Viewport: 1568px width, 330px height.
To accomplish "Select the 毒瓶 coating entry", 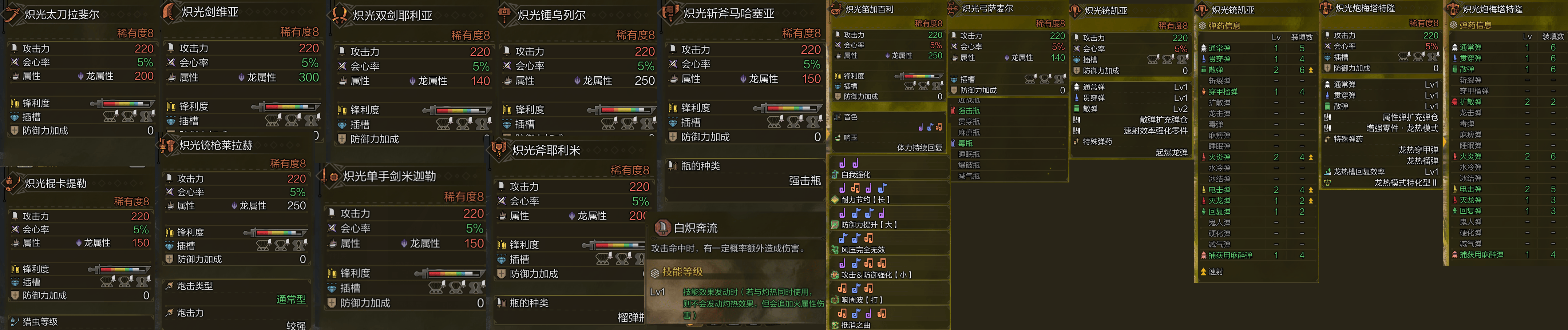I will click(965, 144).
